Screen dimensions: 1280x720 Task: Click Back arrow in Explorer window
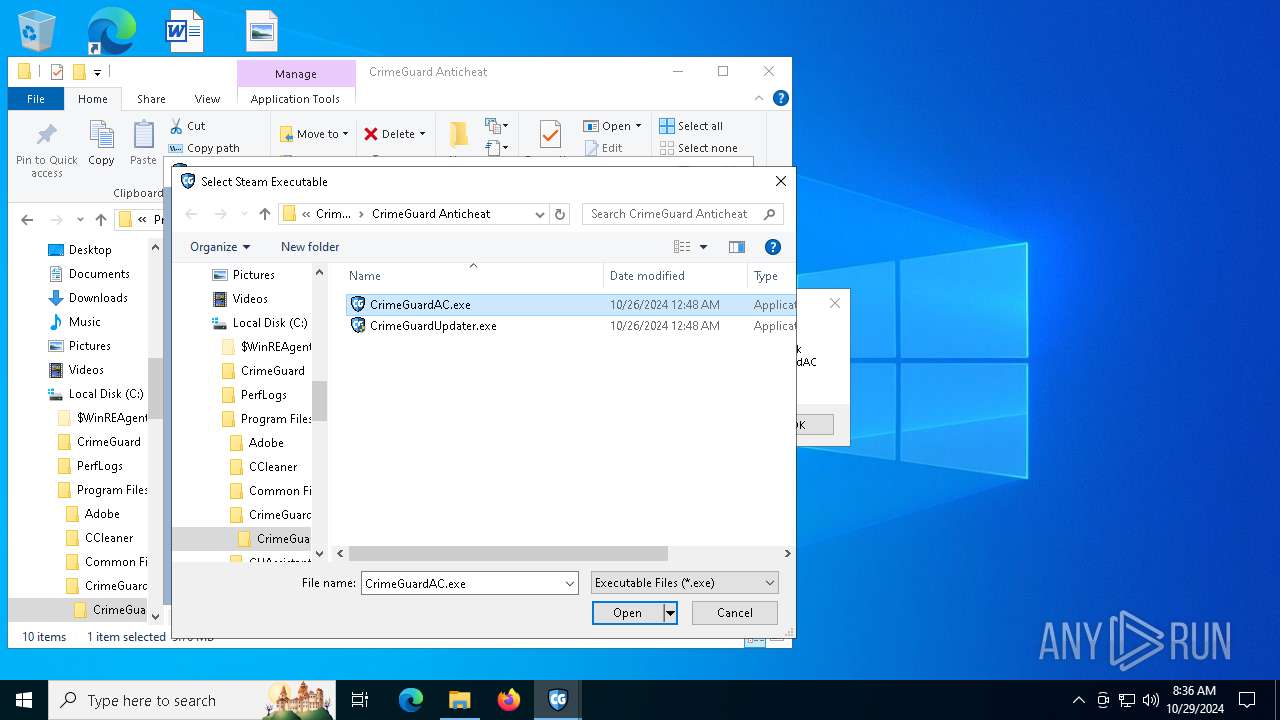pos(27,220)
